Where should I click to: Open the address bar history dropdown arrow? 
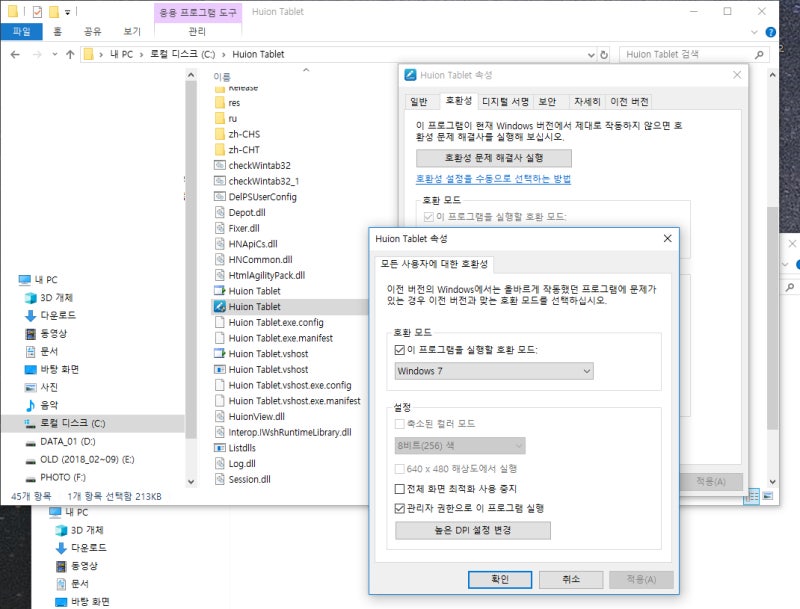coord(591,54)
